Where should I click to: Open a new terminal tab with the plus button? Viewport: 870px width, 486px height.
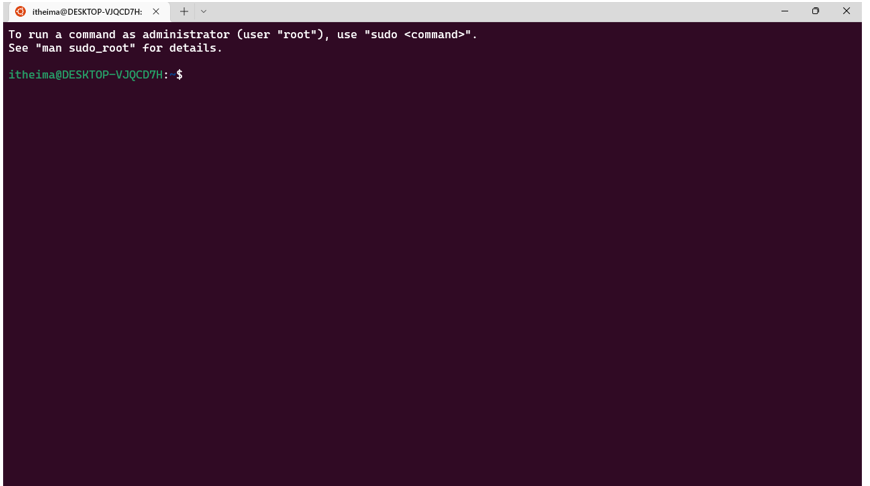[184, 11]
